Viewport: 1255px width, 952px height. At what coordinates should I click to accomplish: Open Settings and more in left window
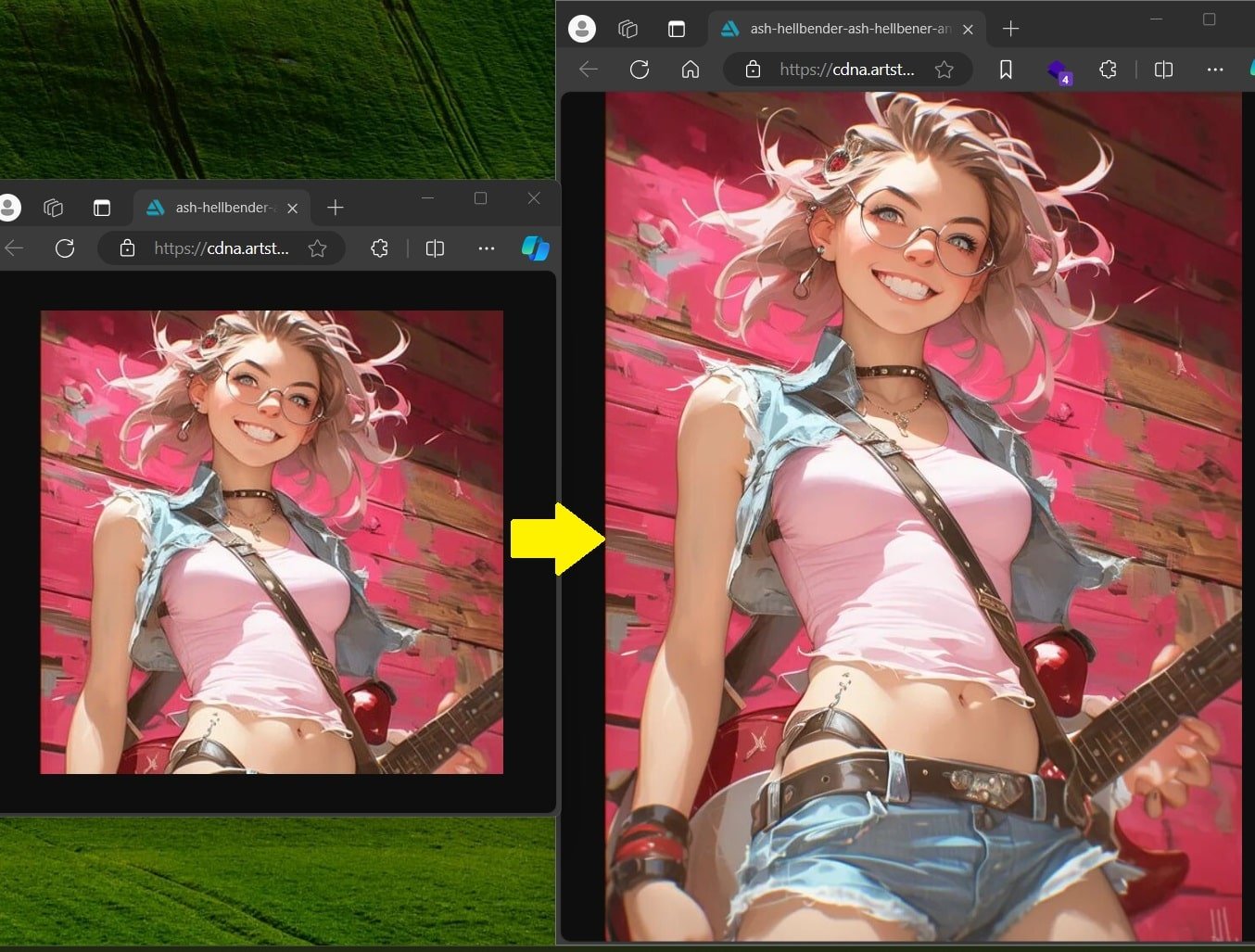487,248
